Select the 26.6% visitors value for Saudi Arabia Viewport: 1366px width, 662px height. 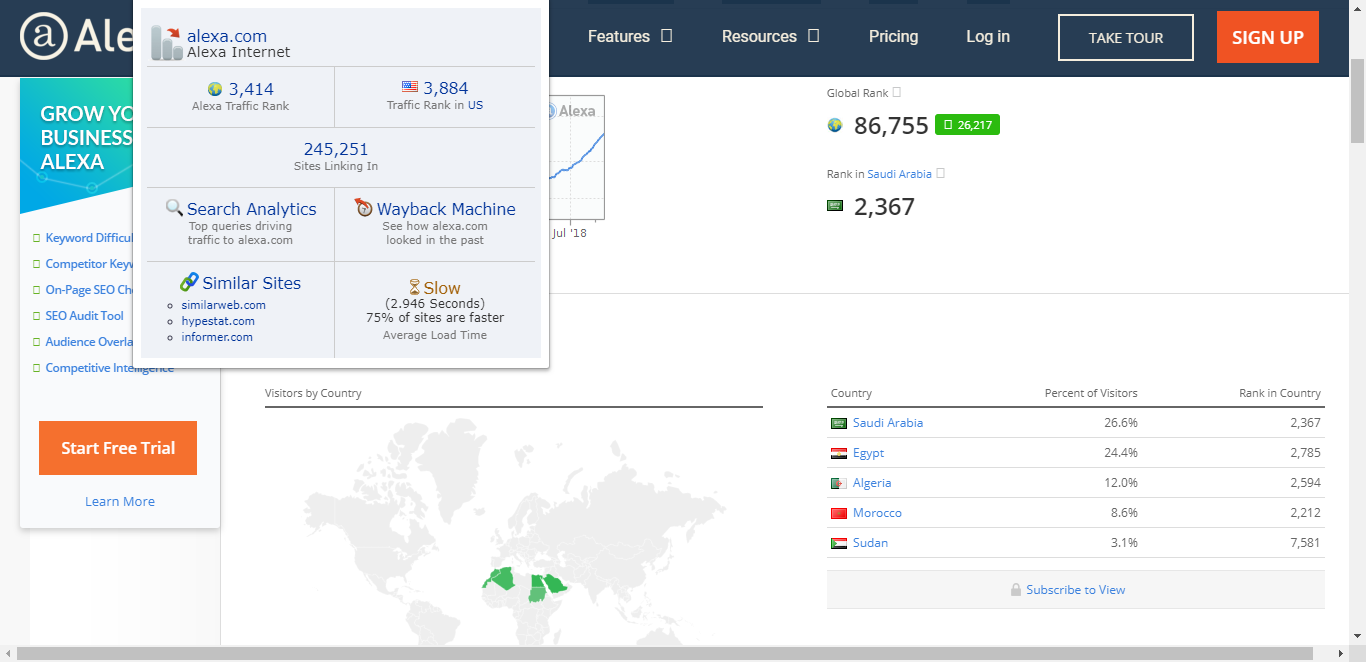[1121, 423]
